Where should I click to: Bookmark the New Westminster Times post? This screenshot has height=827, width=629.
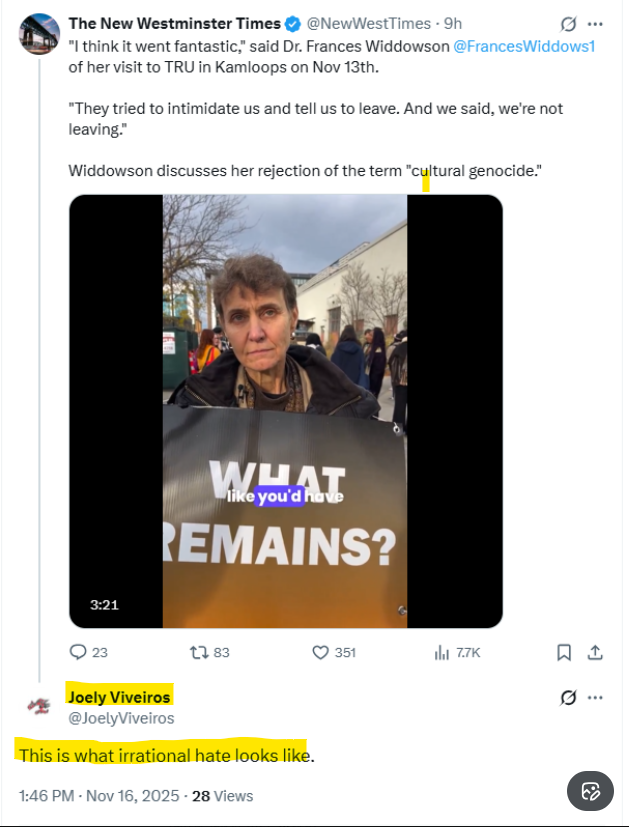564,652
